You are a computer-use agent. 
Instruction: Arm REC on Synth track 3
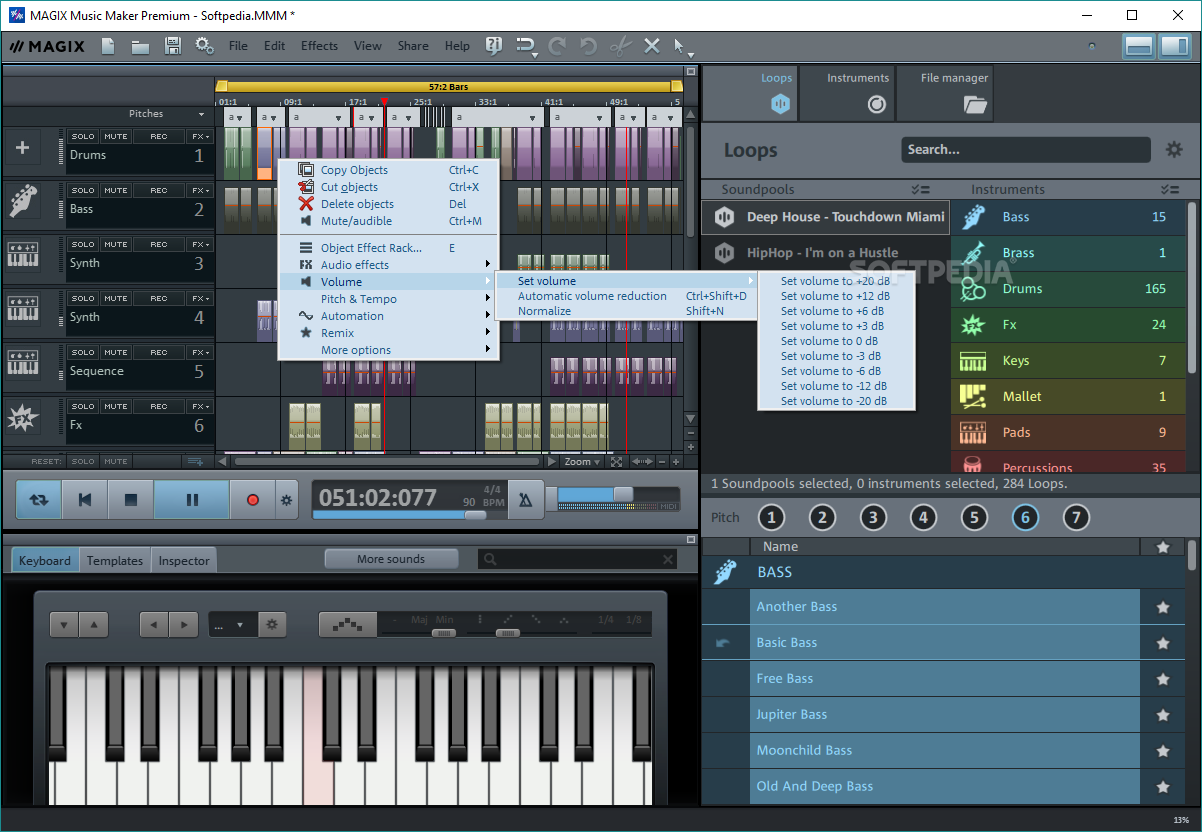click(x=159, y=244)
